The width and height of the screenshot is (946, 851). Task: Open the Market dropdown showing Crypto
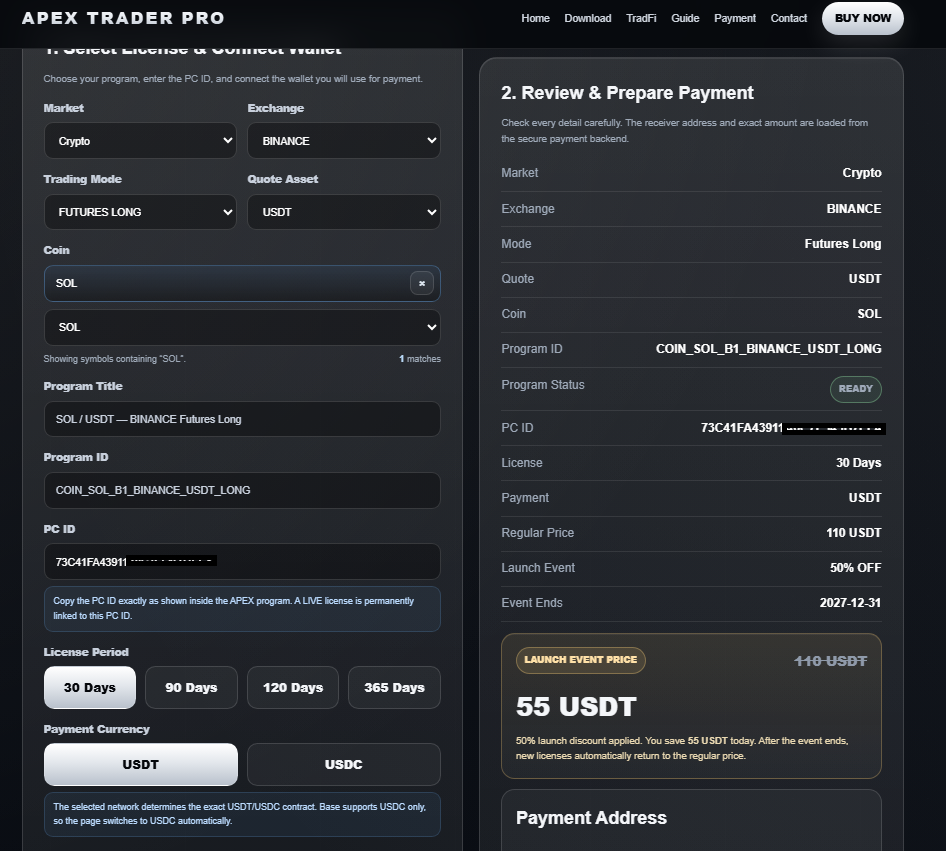coord(140,141)
